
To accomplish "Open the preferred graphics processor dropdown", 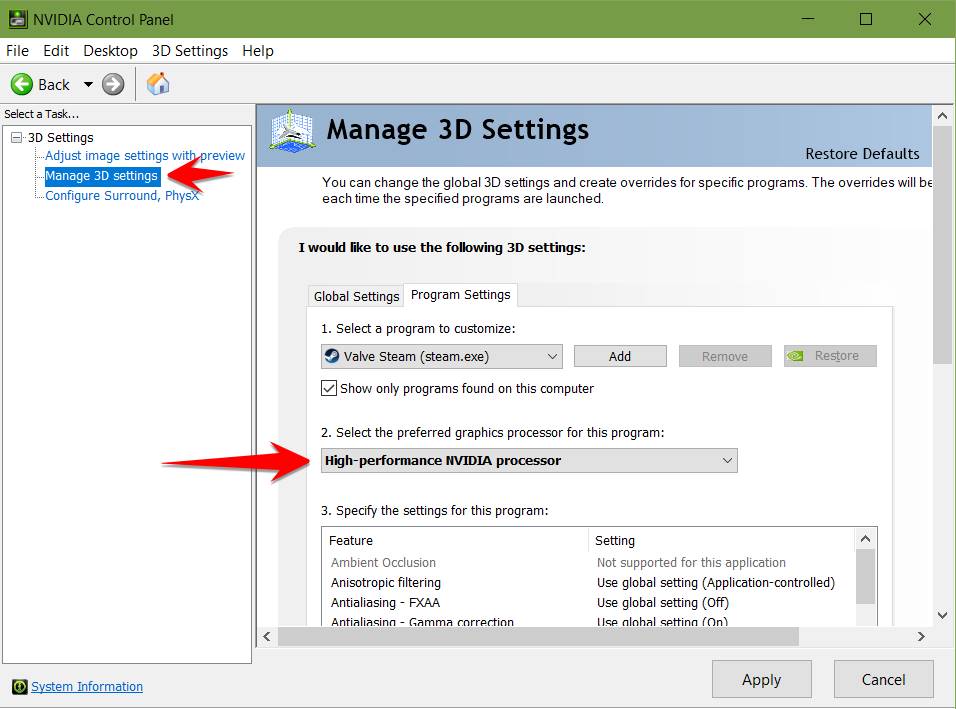I will point(529,460).
